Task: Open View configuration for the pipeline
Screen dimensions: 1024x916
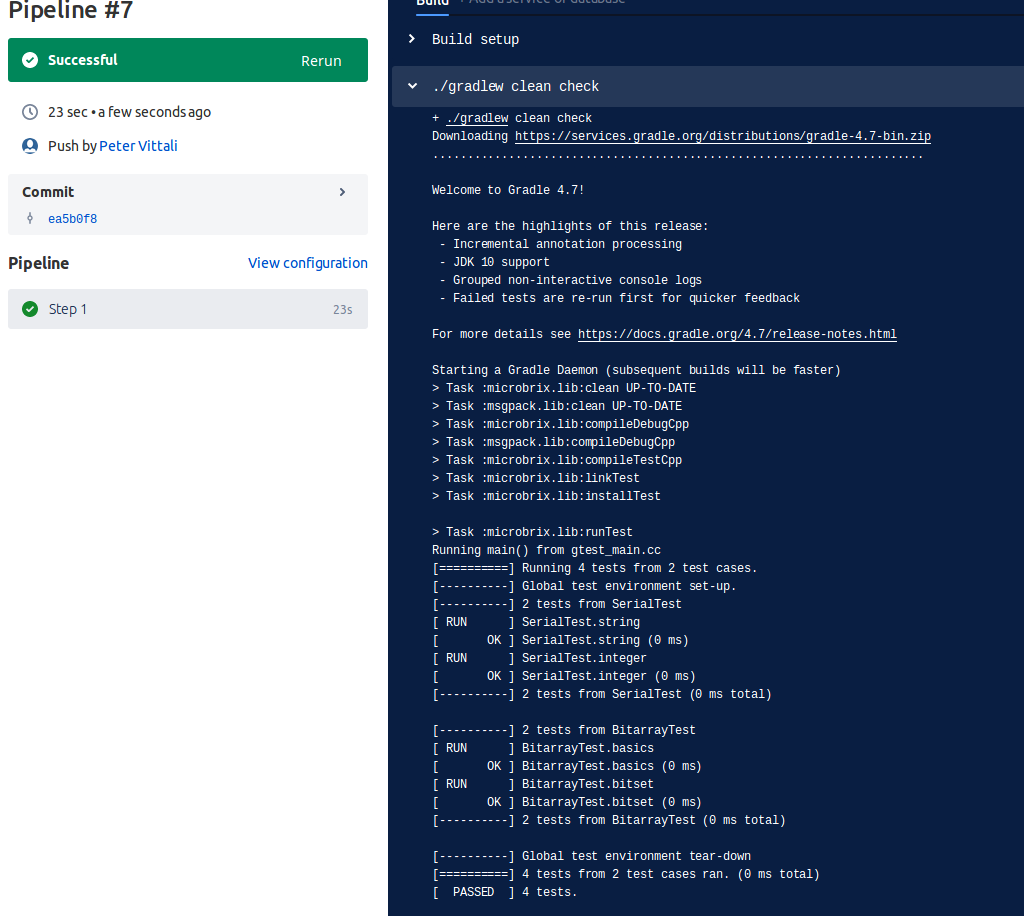Action: 307,262
